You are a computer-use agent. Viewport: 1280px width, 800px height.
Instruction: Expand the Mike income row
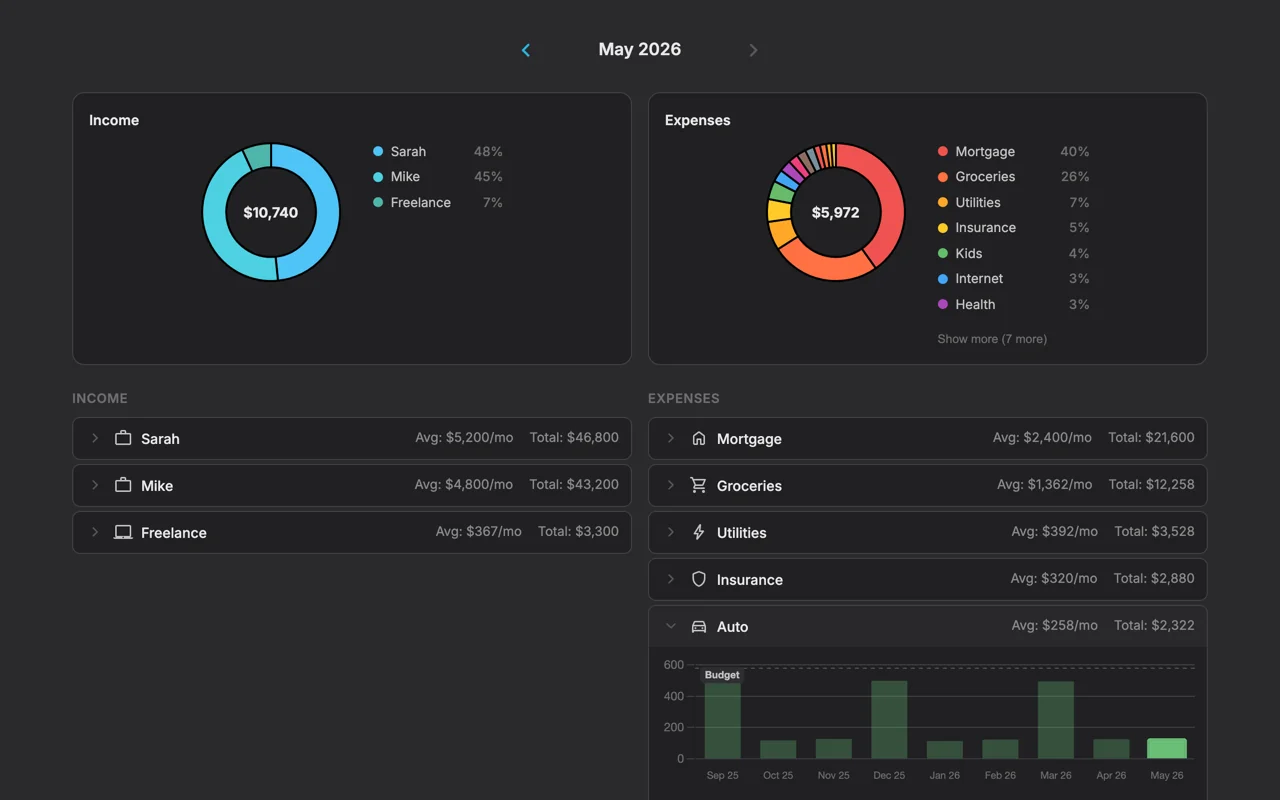[x=95, y=485]
